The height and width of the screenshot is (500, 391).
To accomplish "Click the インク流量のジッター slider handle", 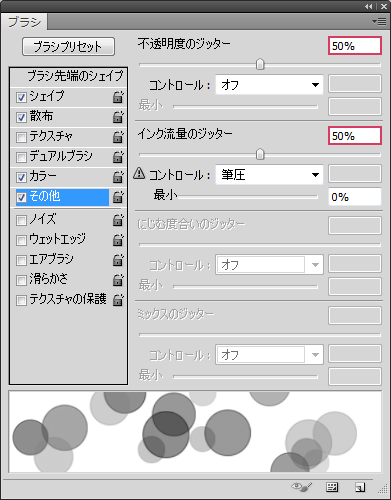I will [x=260, y=154].
